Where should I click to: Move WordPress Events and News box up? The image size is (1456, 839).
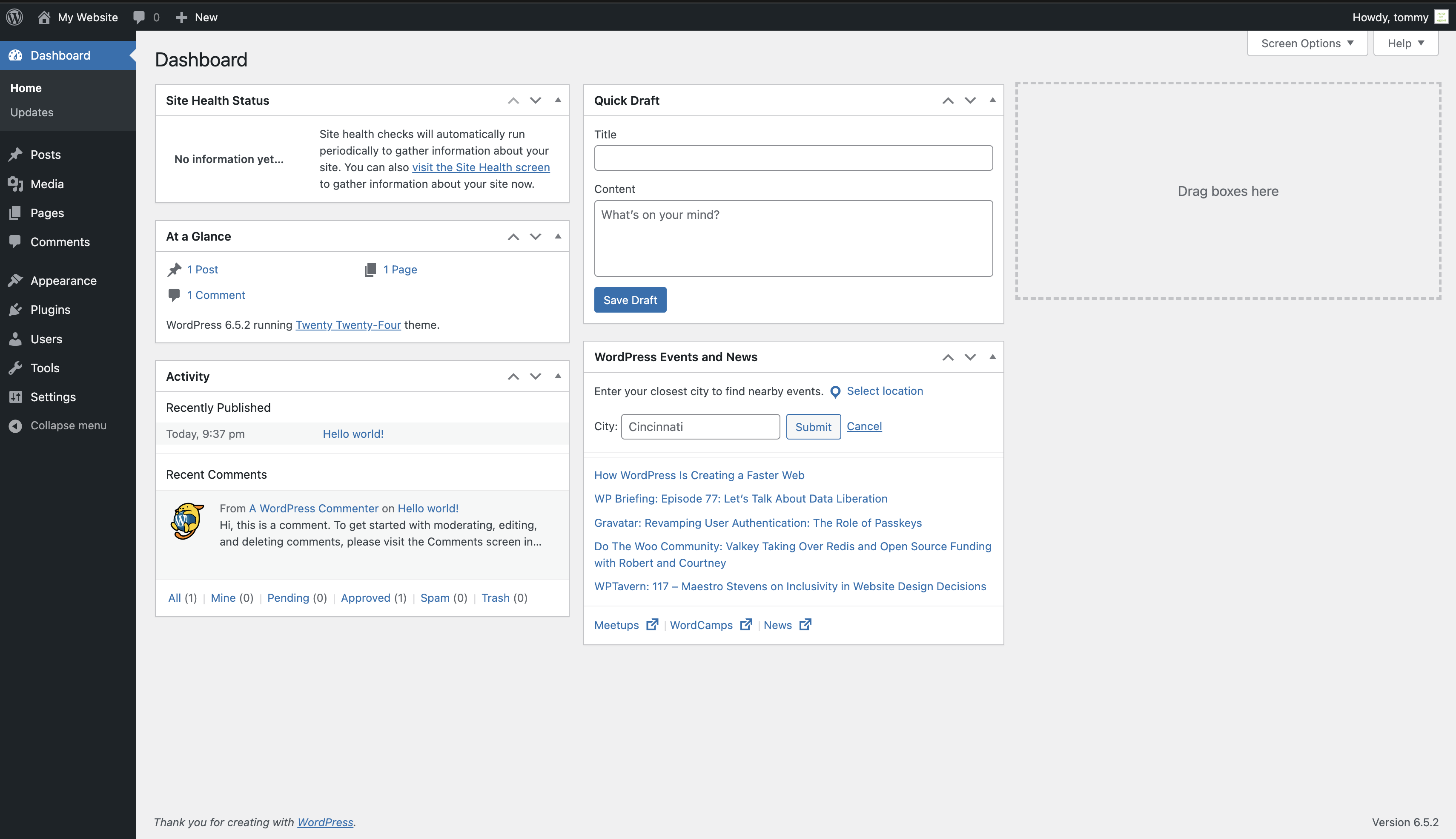pos(948,357)
